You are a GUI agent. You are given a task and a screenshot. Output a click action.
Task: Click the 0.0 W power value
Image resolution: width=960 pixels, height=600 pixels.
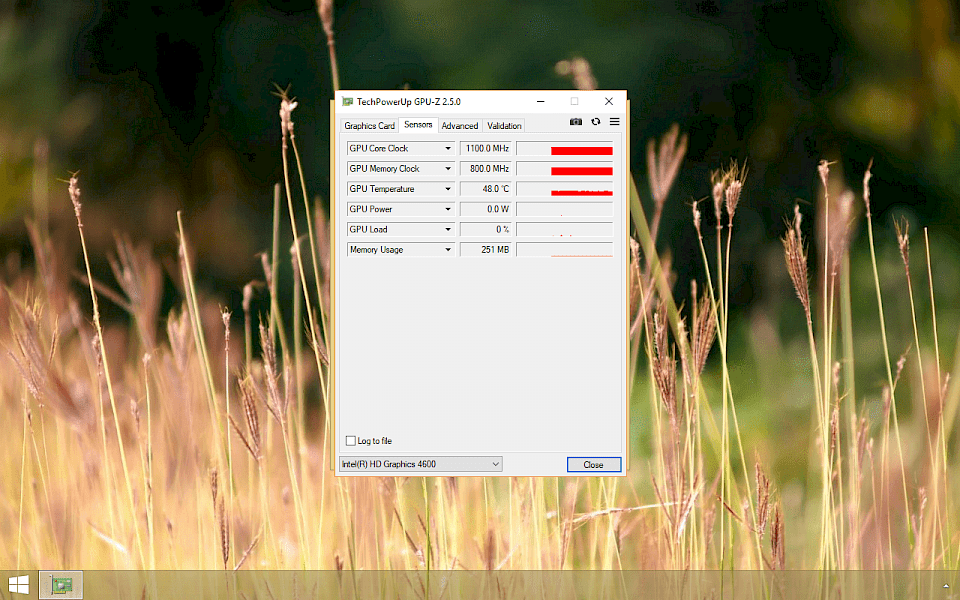point(486,209)
